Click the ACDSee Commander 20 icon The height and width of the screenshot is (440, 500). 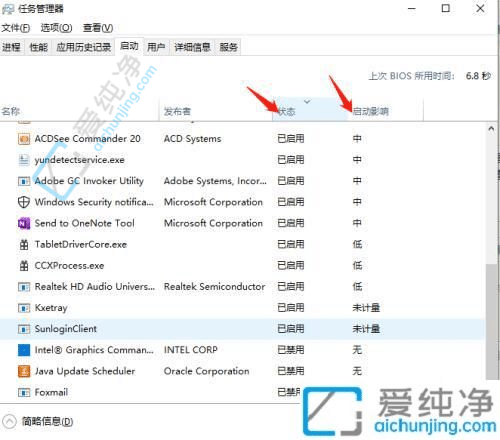[x=24, y=139]
